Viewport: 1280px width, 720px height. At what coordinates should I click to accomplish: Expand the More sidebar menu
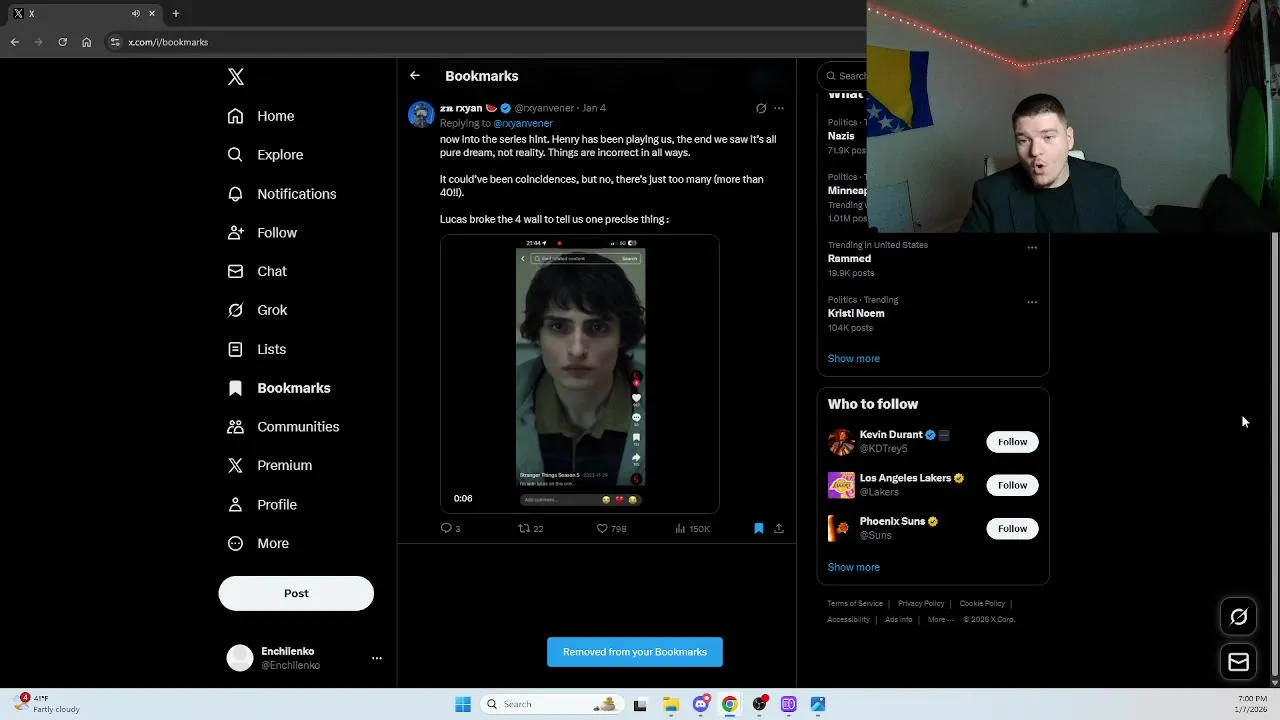point(258,543)
